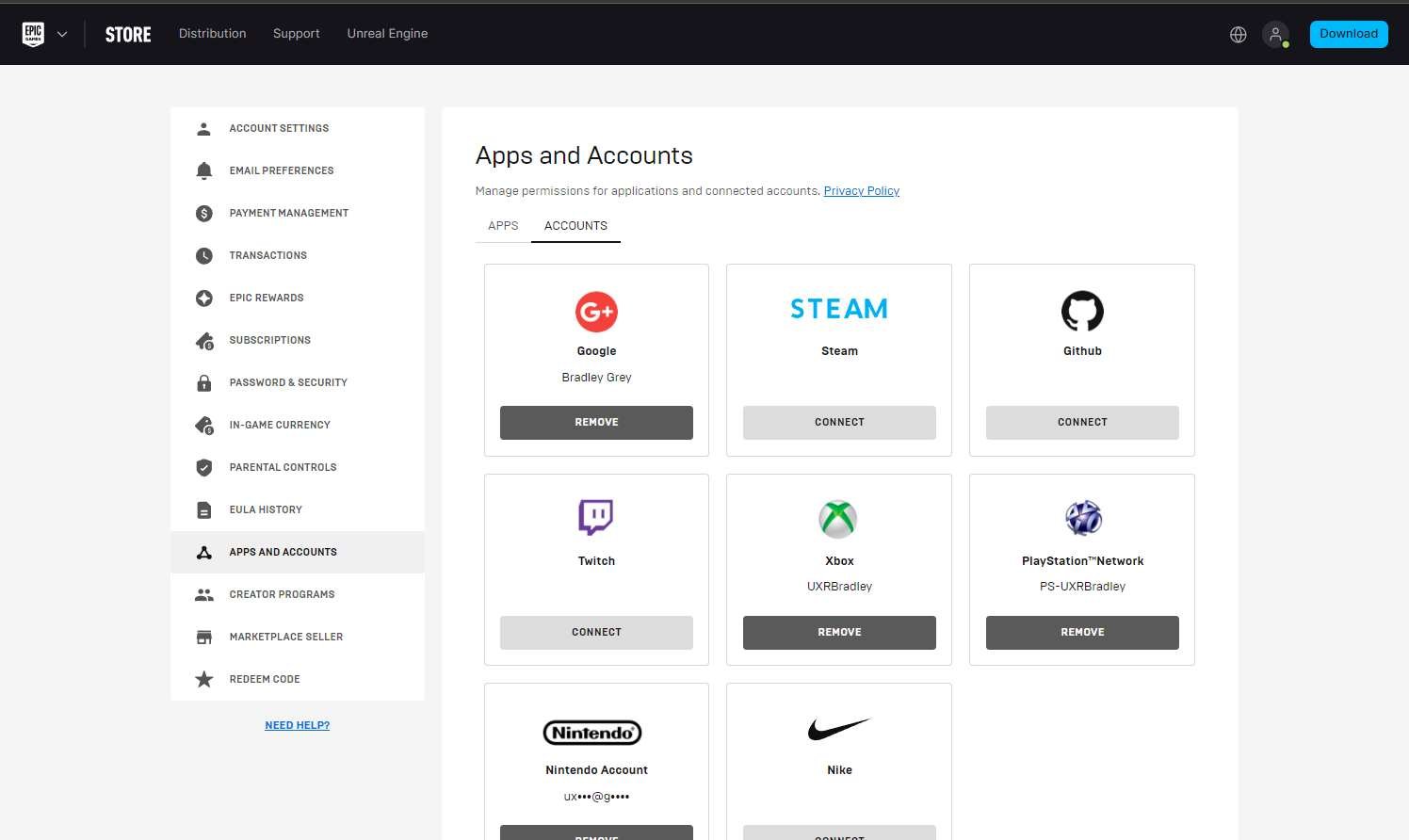Open the Privacy Policy link
1409x840 pixels.
[x=862, y=191]
